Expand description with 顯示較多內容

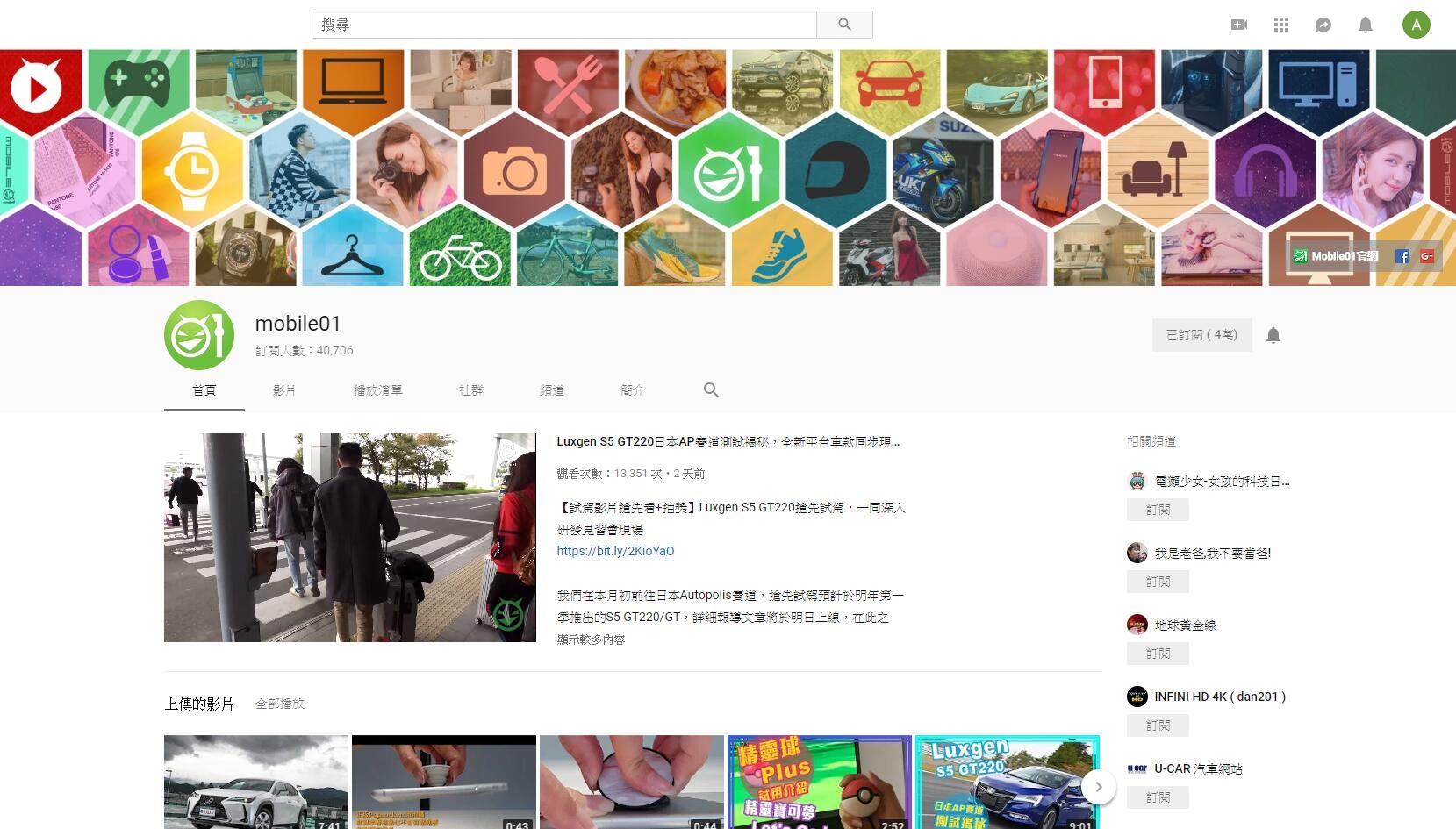coord(591,640)
